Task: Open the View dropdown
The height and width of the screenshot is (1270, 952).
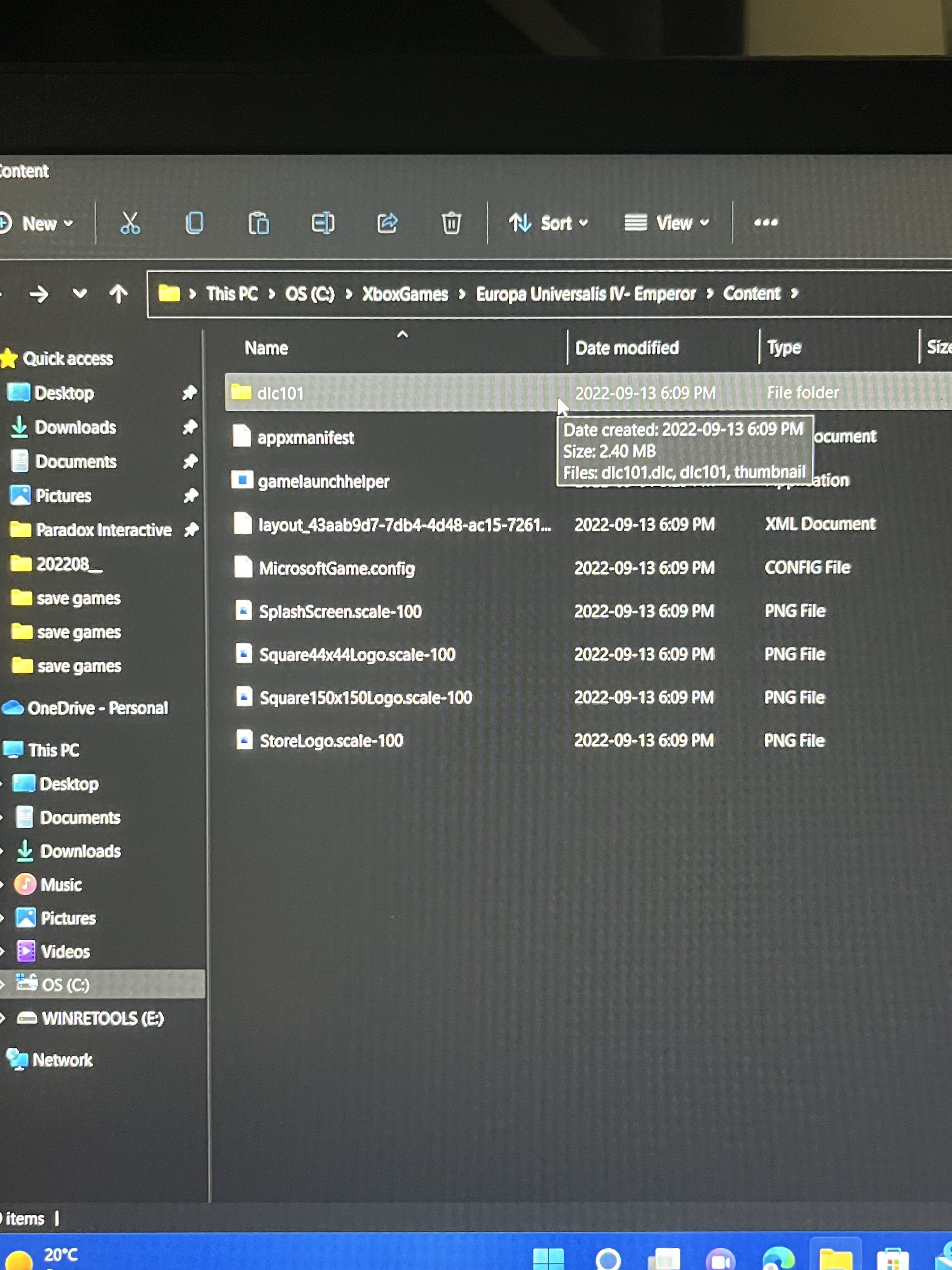Action: point(667,223)
